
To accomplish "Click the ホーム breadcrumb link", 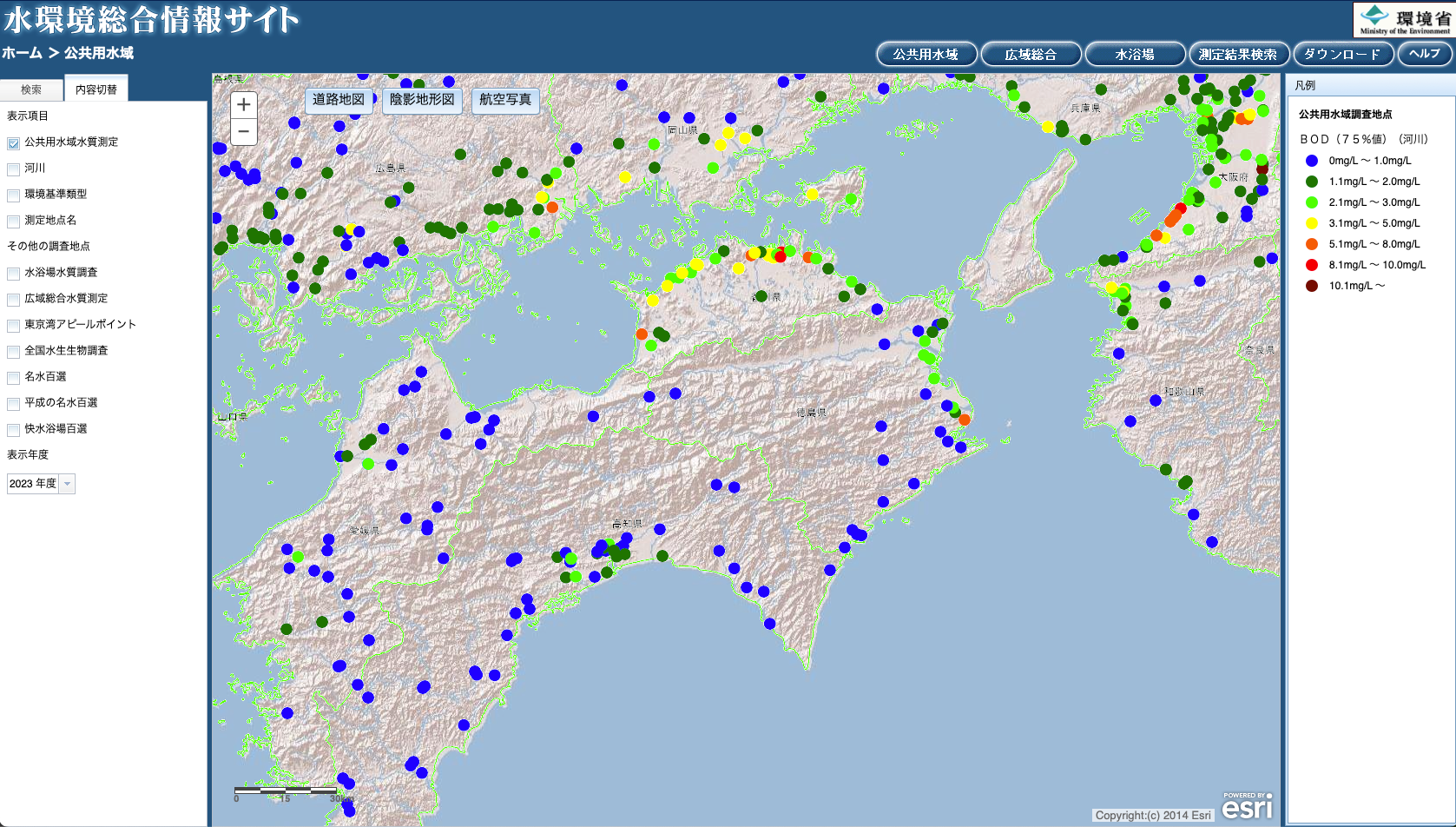I will (x=22, y=53).
